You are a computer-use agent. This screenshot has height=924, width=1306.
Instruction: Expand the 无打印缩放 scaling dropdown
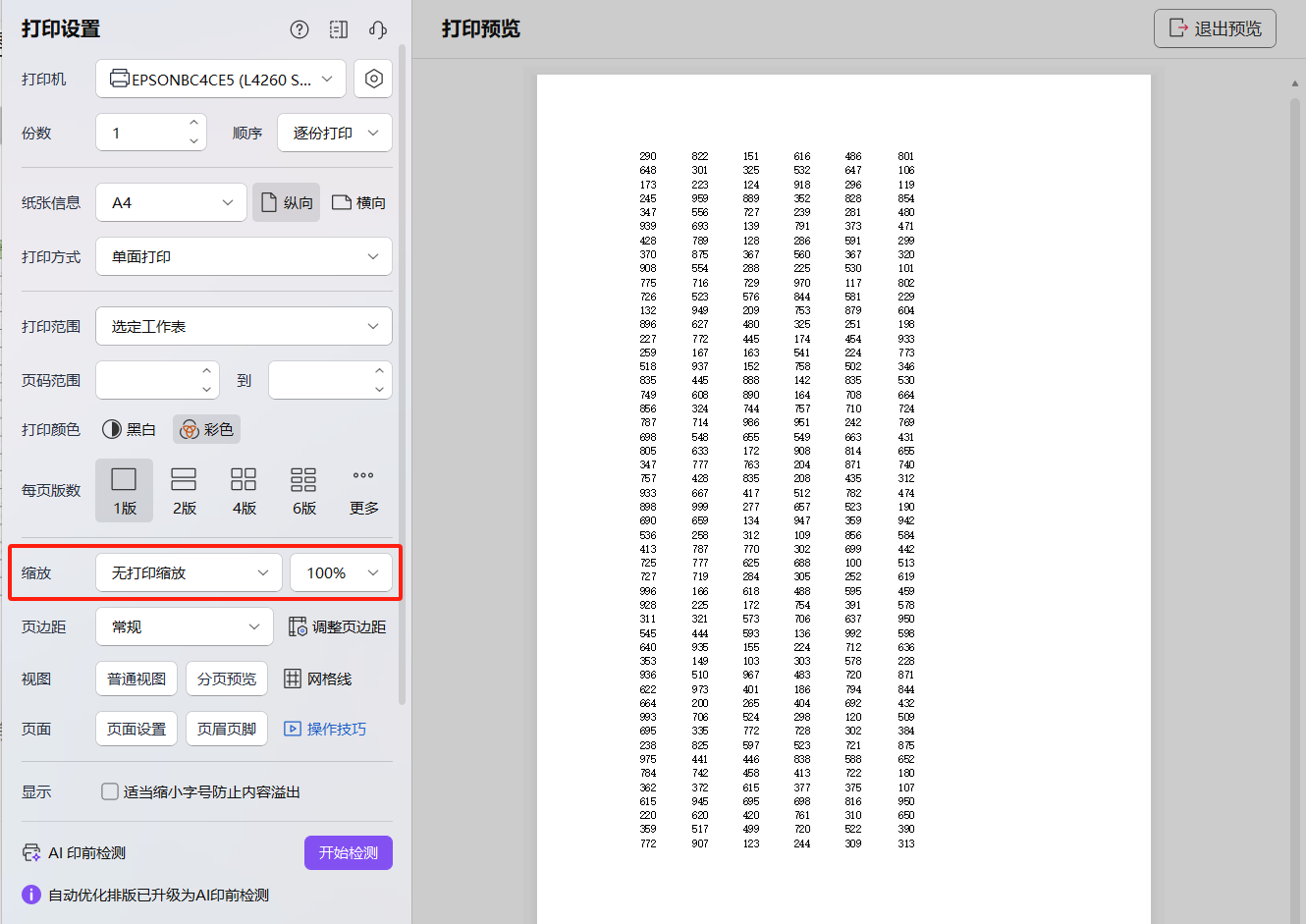click(x=189, y=572)
